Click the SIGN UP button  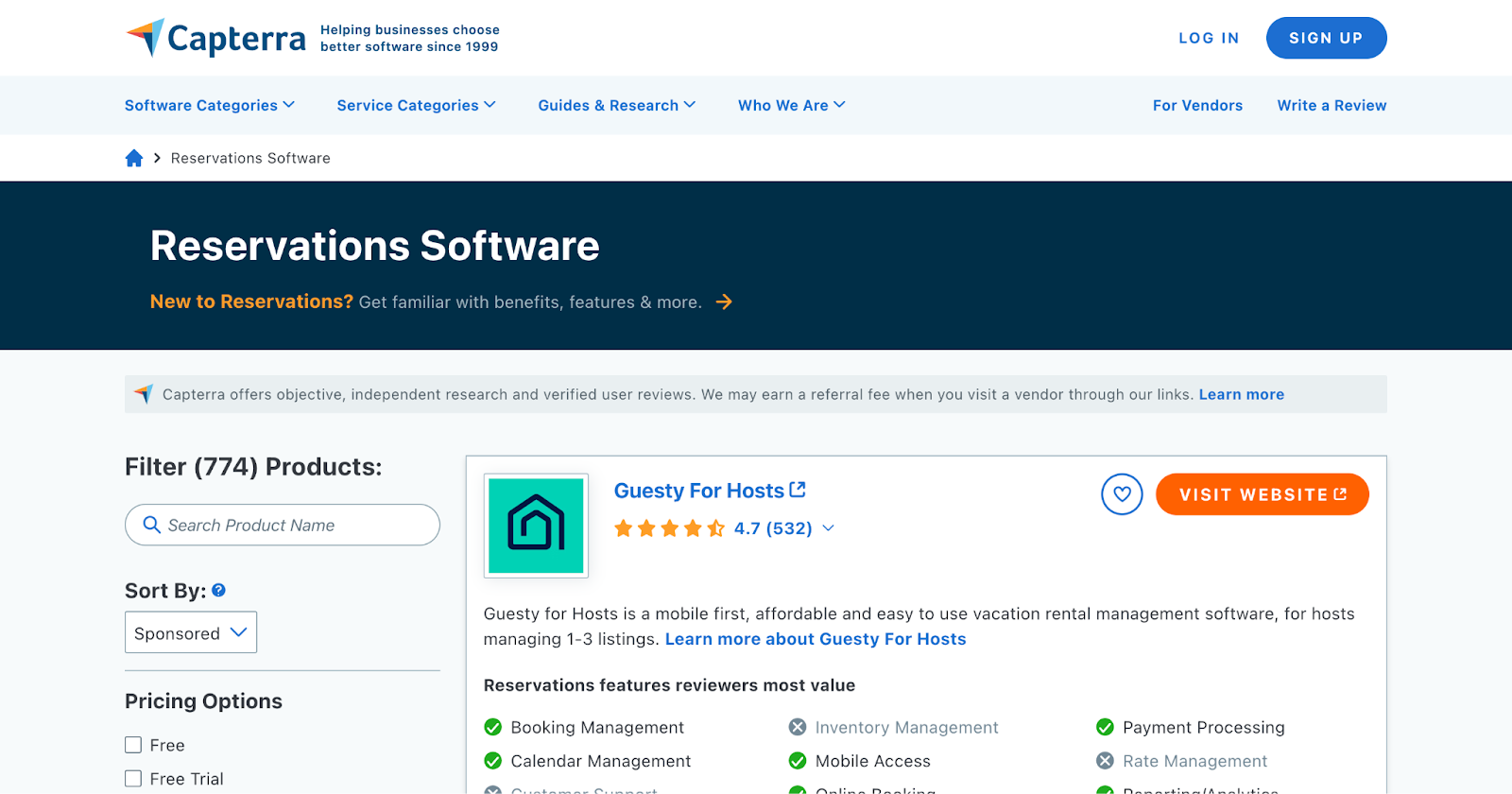click(1326, 38)
